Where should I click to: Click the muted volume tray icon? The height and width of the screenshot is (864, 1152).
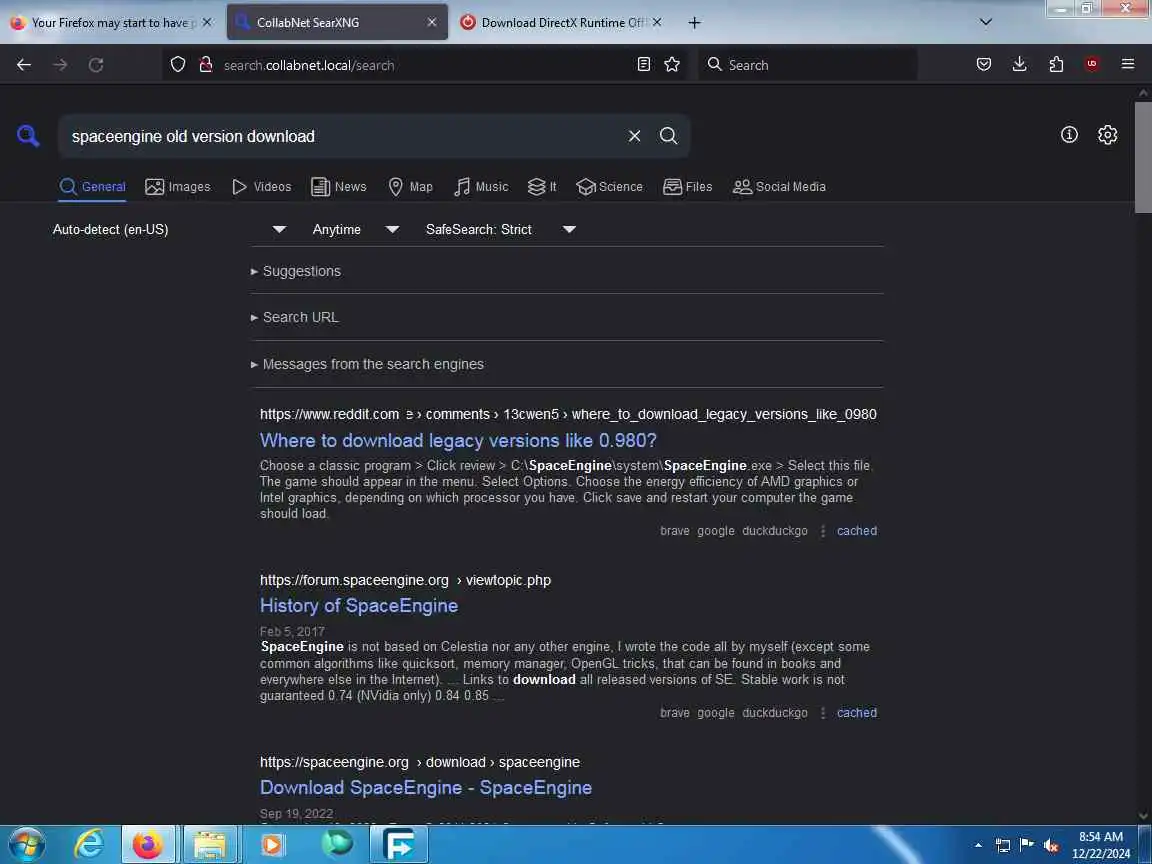pyautogui.click(x=1051, y=846)
